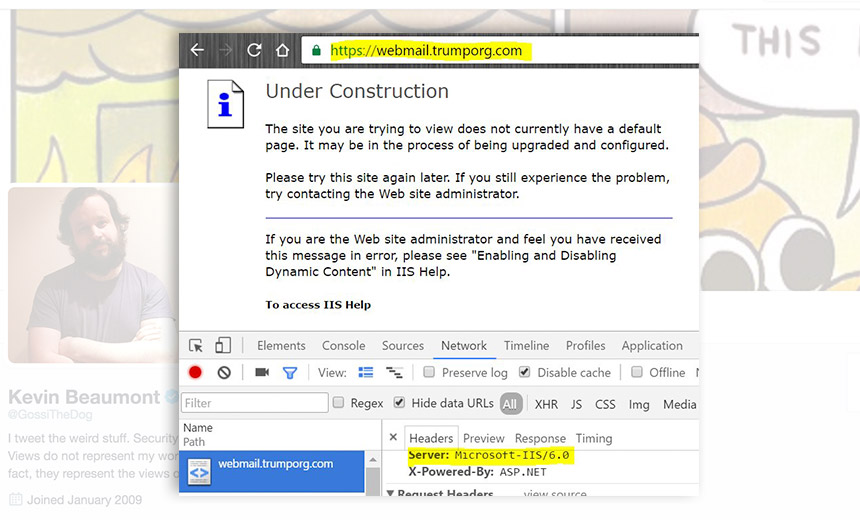This screenshot has width=860, height=520.
Task: Filter requests by JS
Action: point(576,404)
